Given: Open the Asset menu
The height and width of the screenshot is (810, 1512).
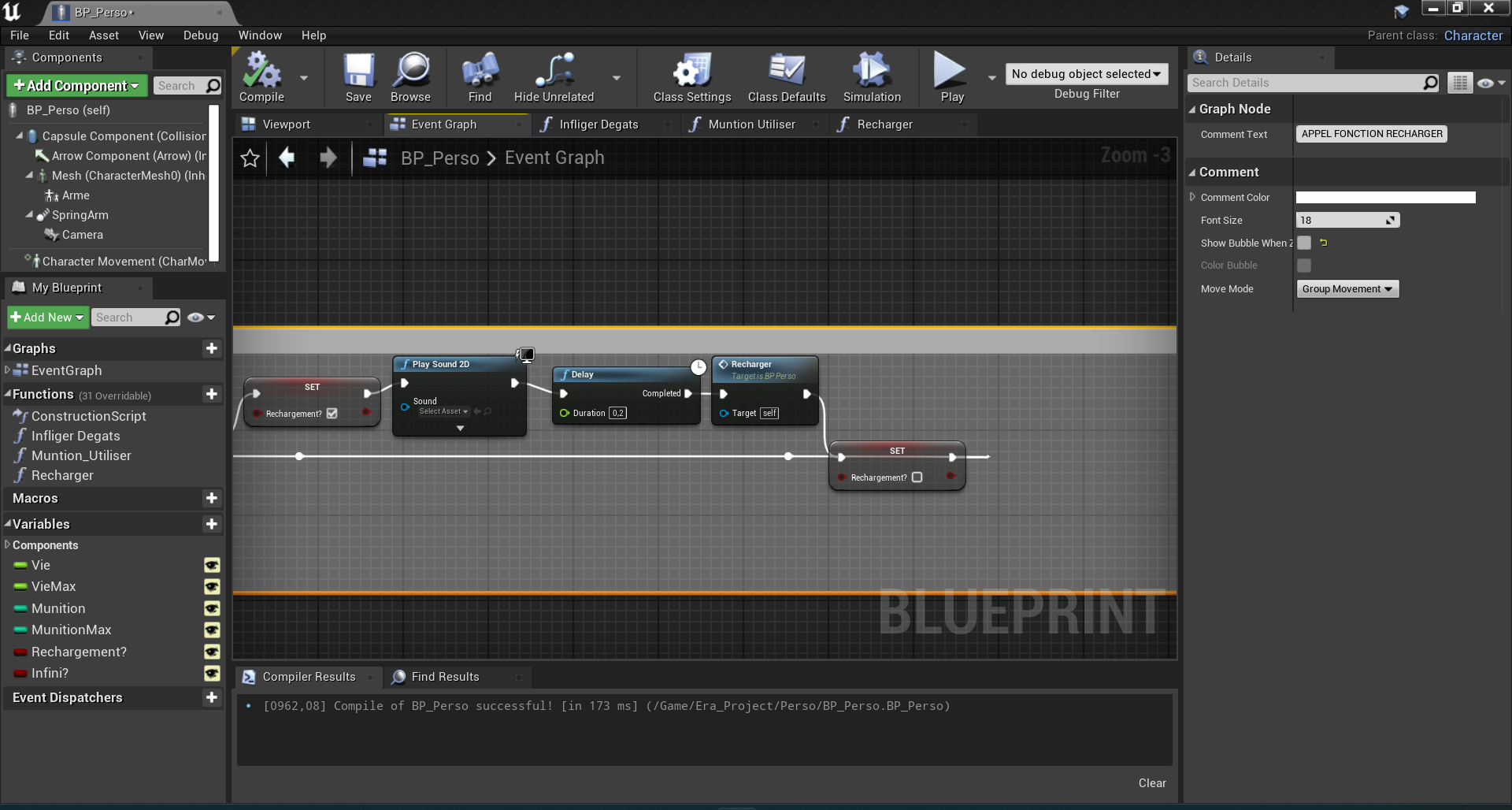Looking at the screenshot, I should click(x=103, y=35).
